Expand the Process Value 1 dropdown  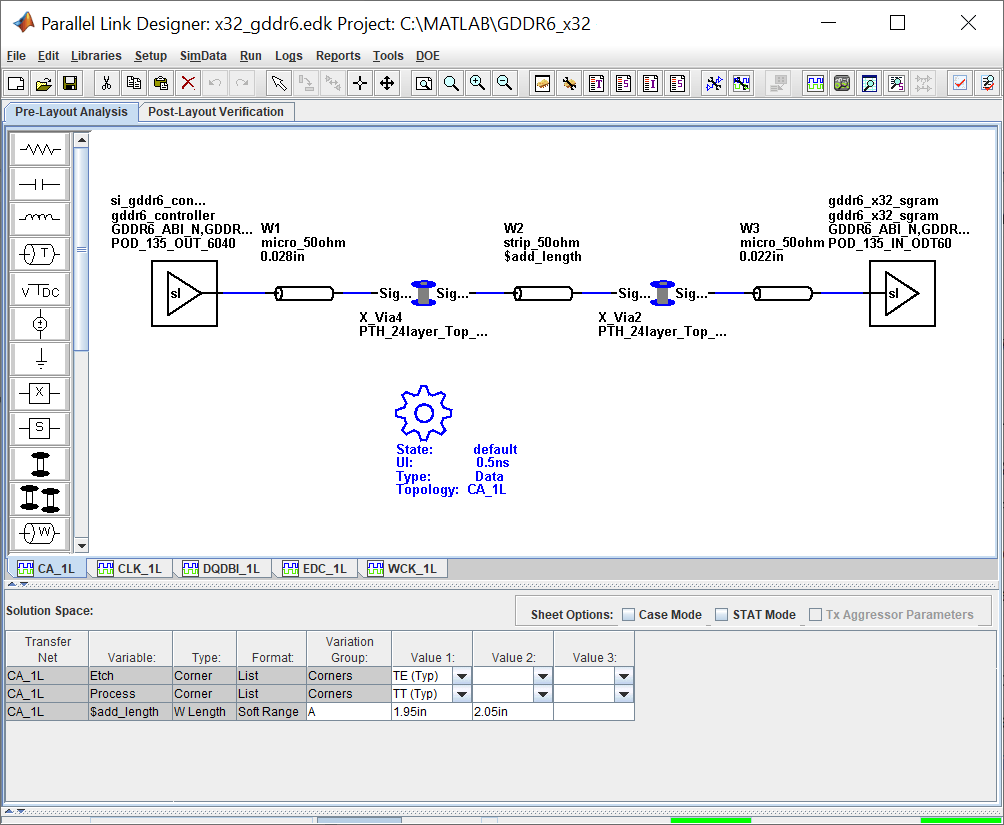(x=462, y=694)
